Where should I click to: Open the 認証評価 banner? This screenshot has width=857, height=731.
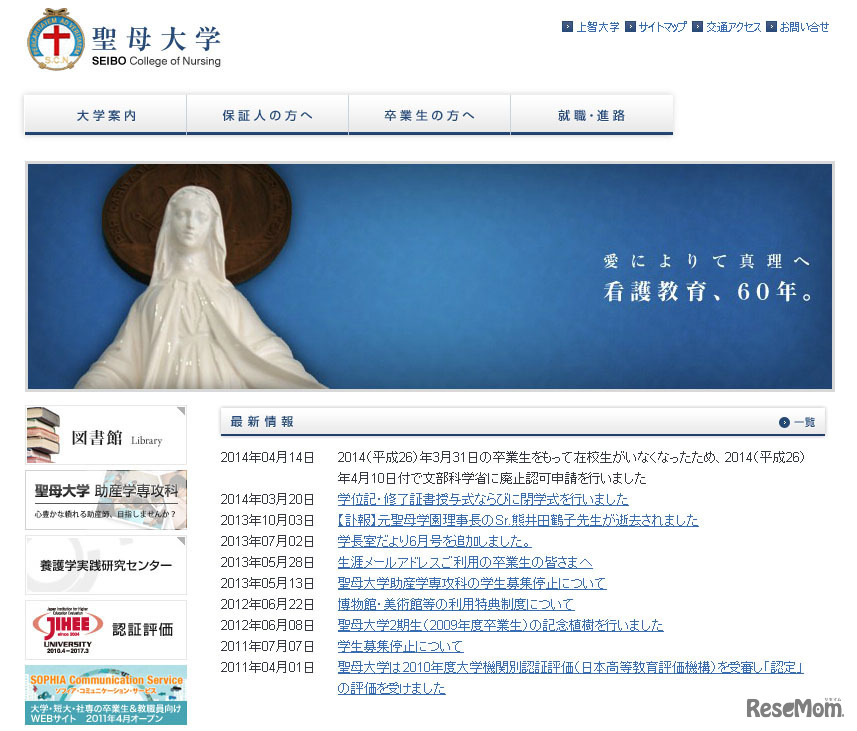point(106,630)
